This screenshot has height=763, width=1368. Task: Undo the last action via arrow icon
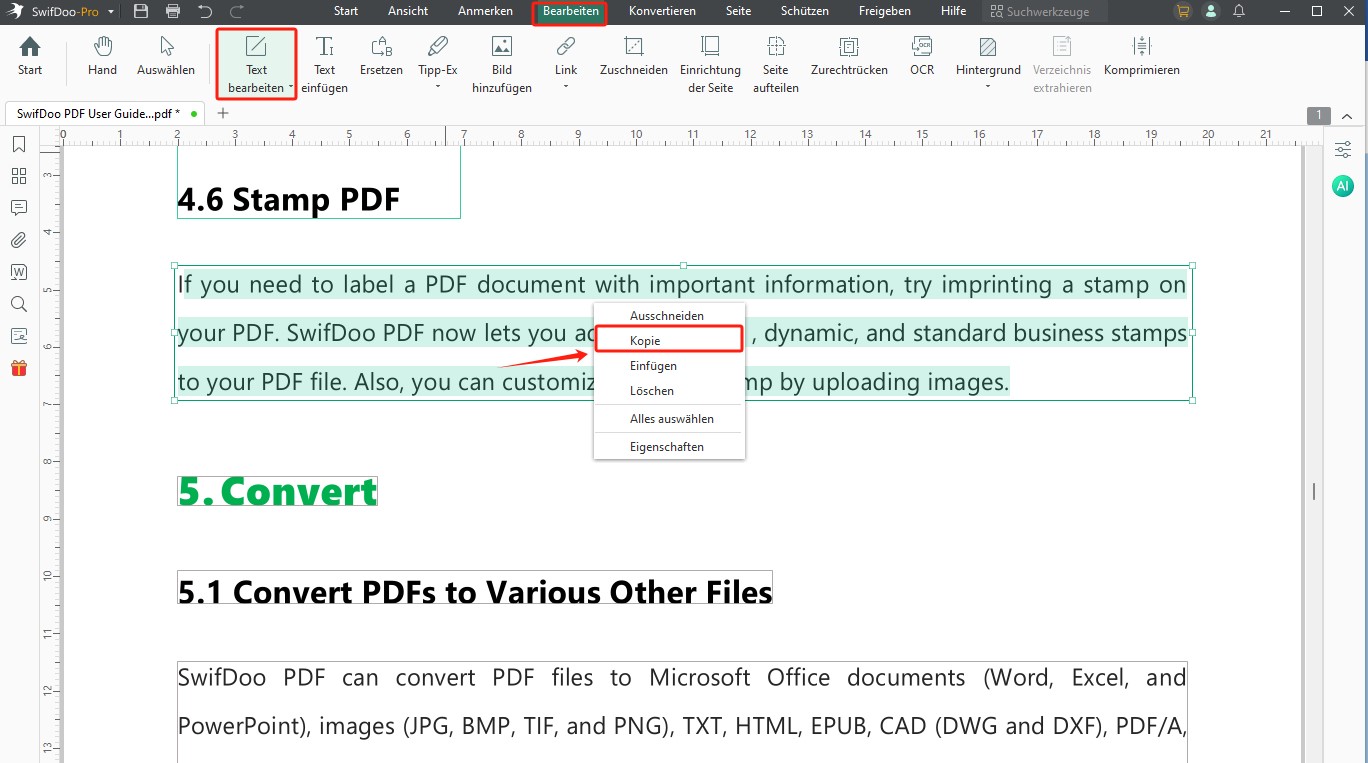(205, 11)
